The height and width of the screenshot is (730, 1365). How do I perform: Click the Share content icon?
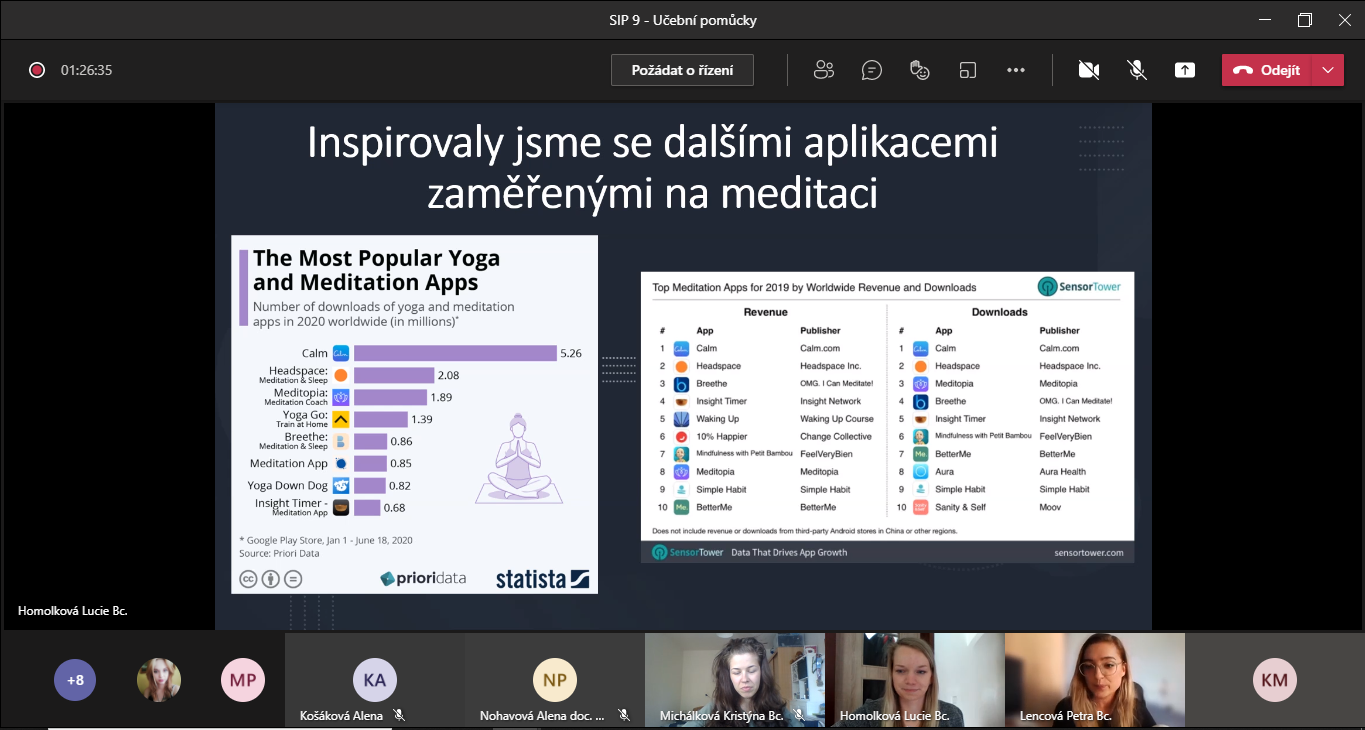(1184, 70)
